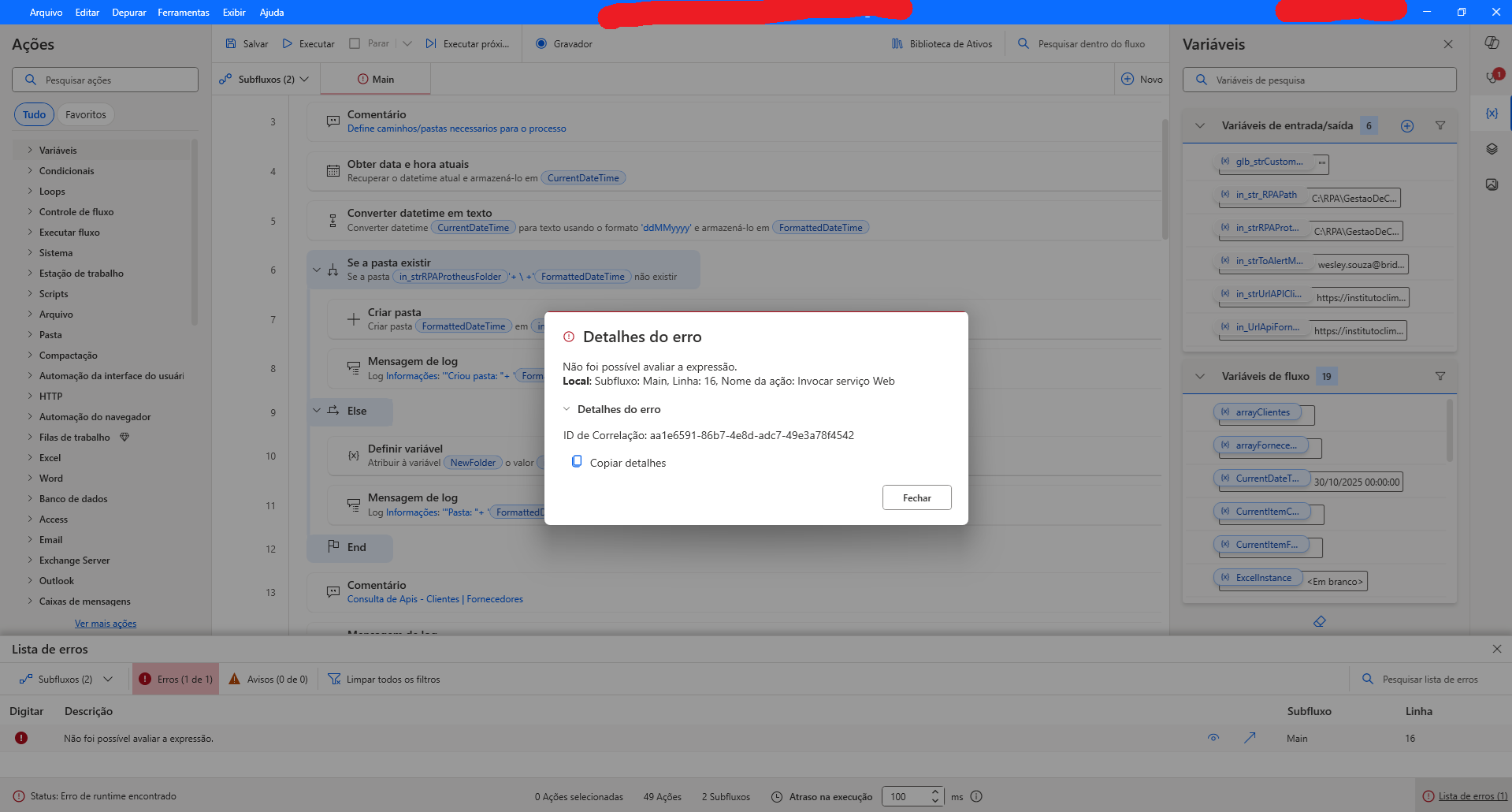This screenshot has width=1512, height=812.
Task: Add new input/output variable plus icon
Action: click(1407, 126)
